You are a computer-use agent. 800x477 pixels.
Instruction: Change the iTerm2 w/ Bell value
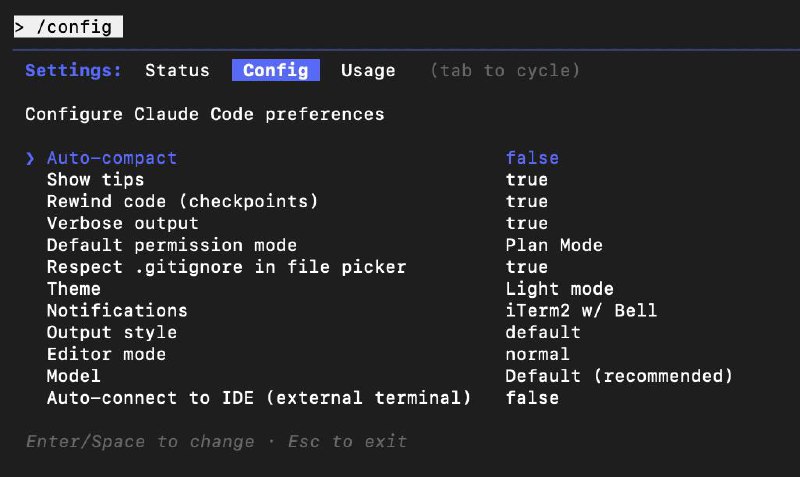pyautogui.click(x=581, y=311)
